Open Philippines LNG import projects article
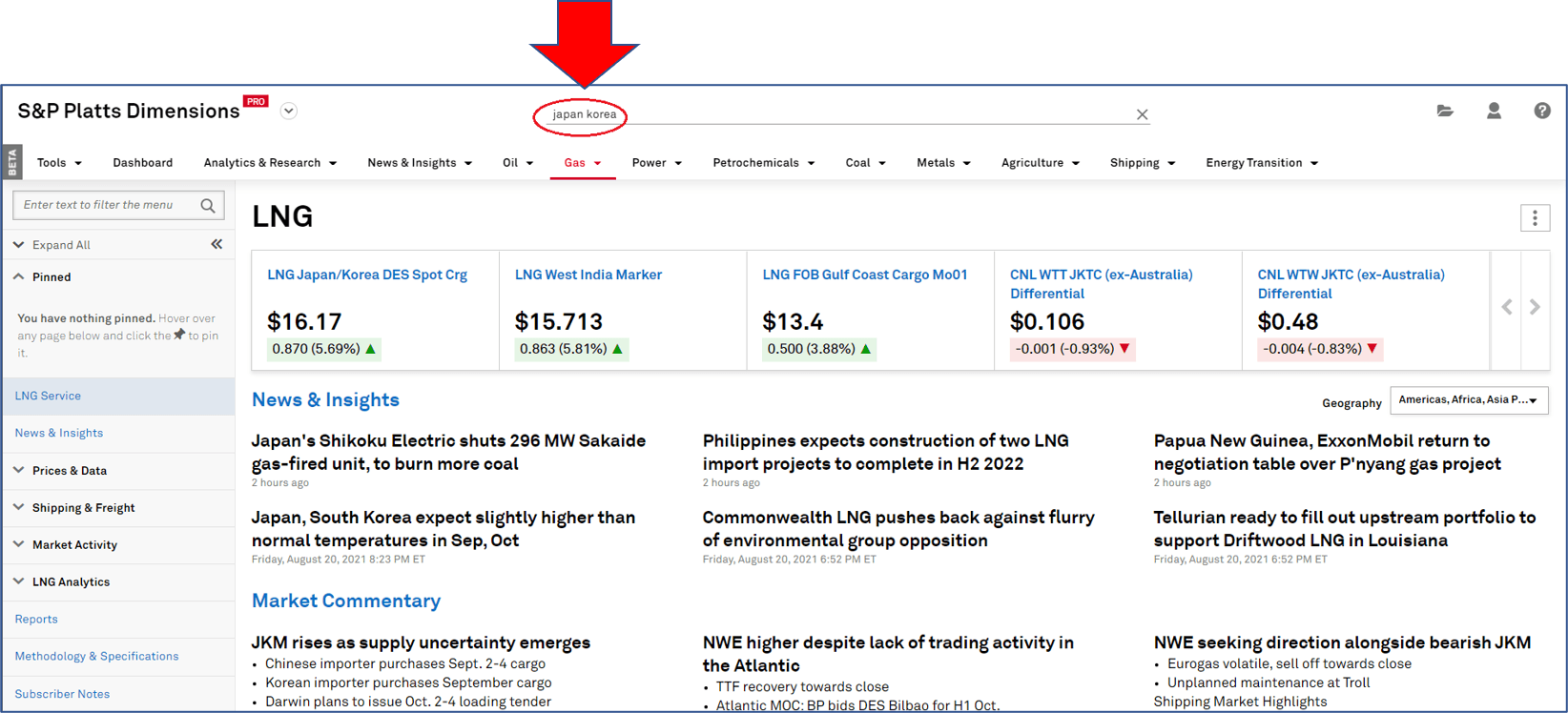1568x713 pixels. pos(886,453)
